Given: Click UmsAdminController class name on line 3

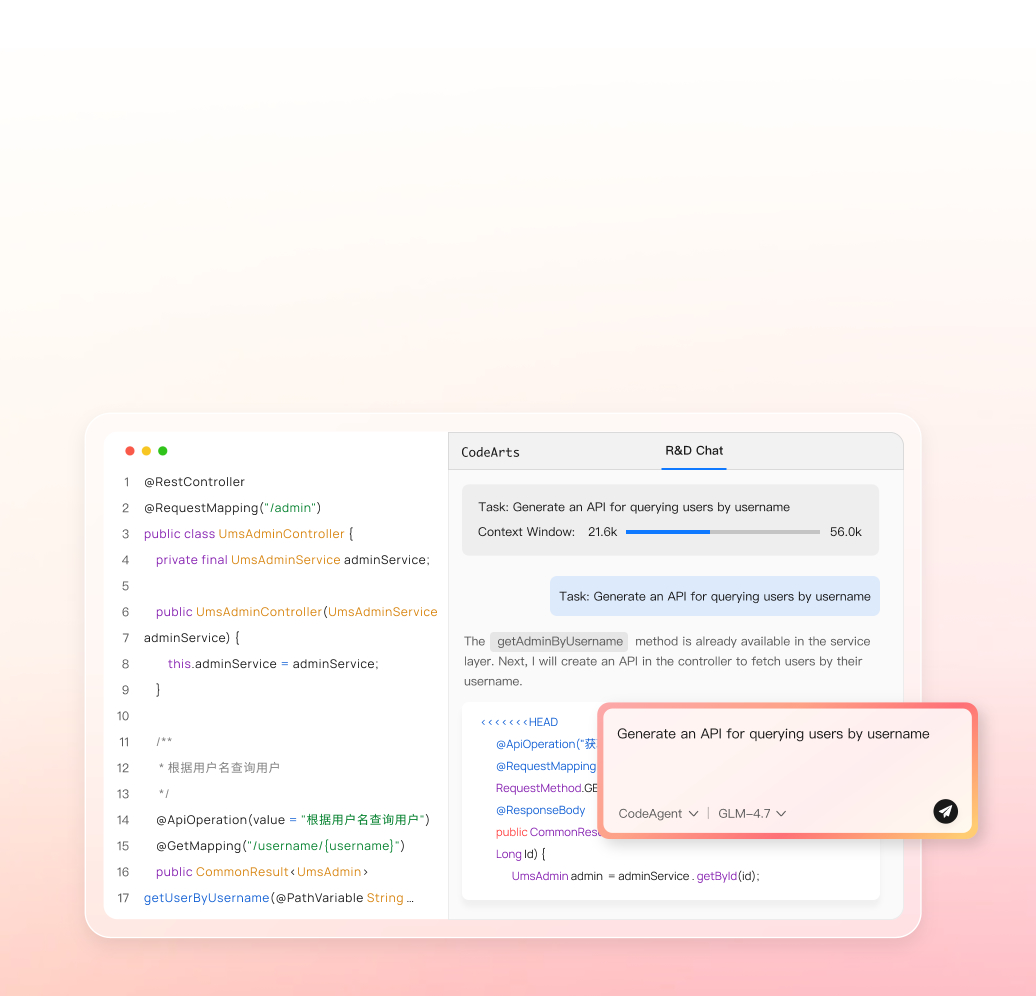Looking at the screenshot, I should tap(281, 534).
